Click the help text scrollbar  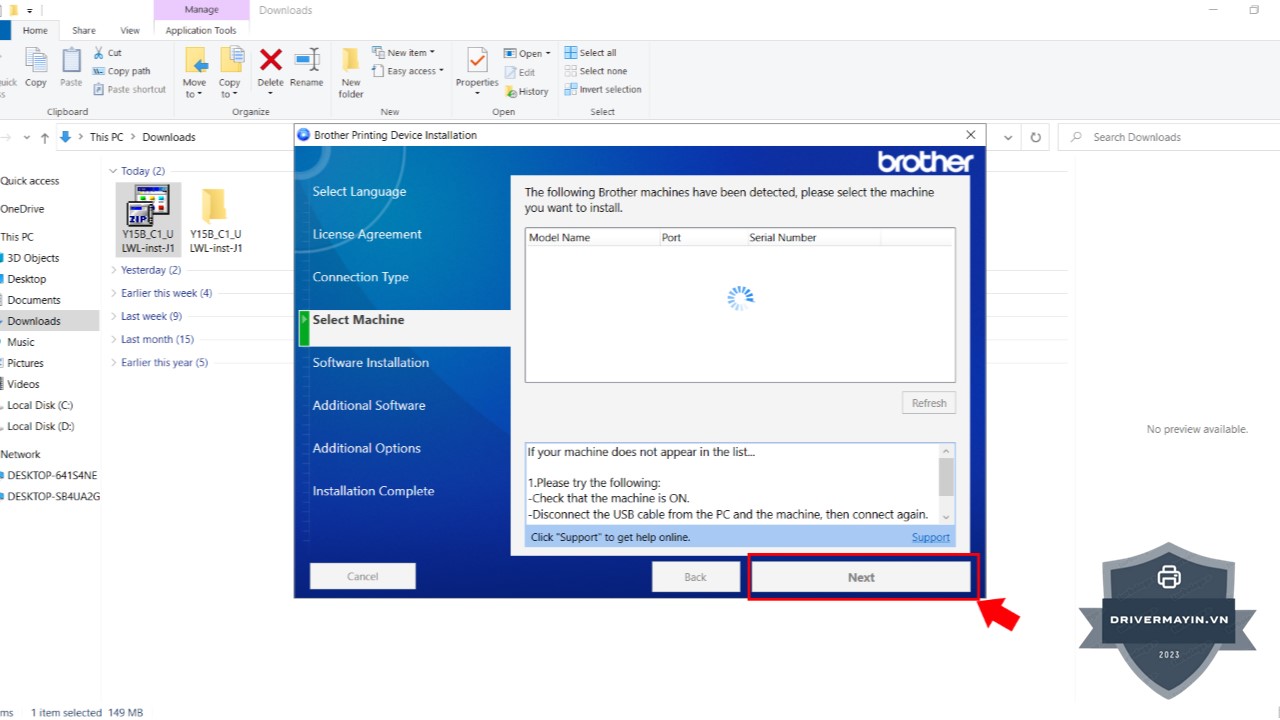[946, 478]
